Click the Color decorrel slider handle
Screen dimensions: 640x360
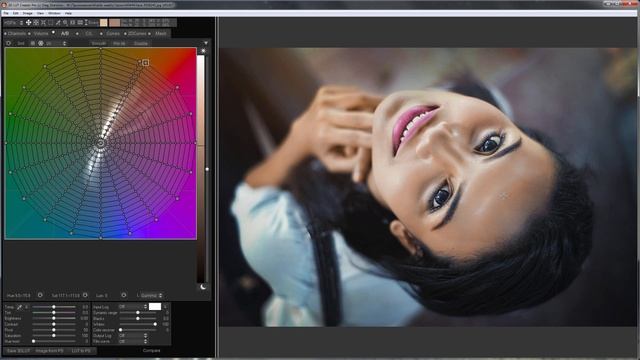[120, 330]
